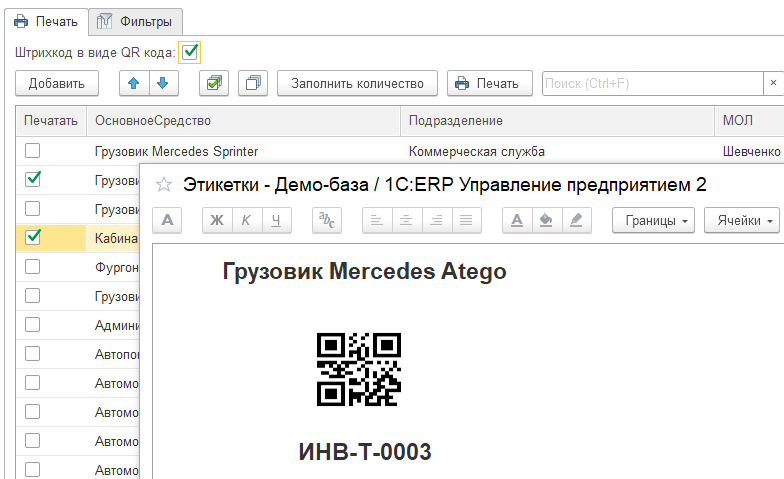This screenshot has width=784, height=479.
Task: Check the Автопо row checkbox
Action: (32, 354)
